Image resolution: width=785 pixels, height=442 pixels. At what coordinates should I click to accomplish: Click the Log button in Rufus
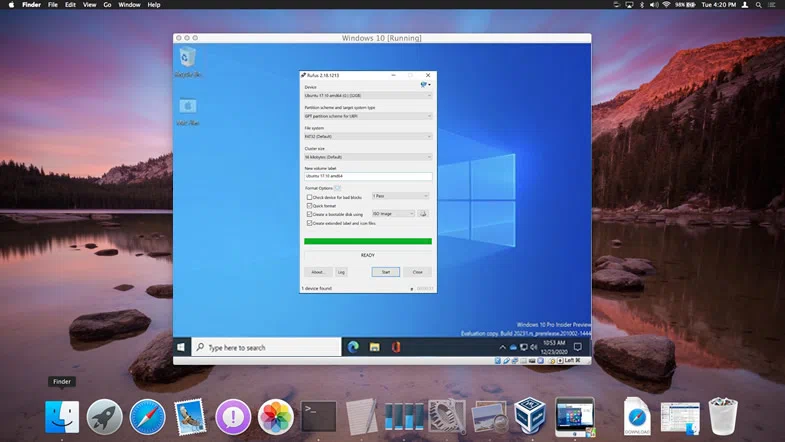pyautogui.click(x=341, y=272)
